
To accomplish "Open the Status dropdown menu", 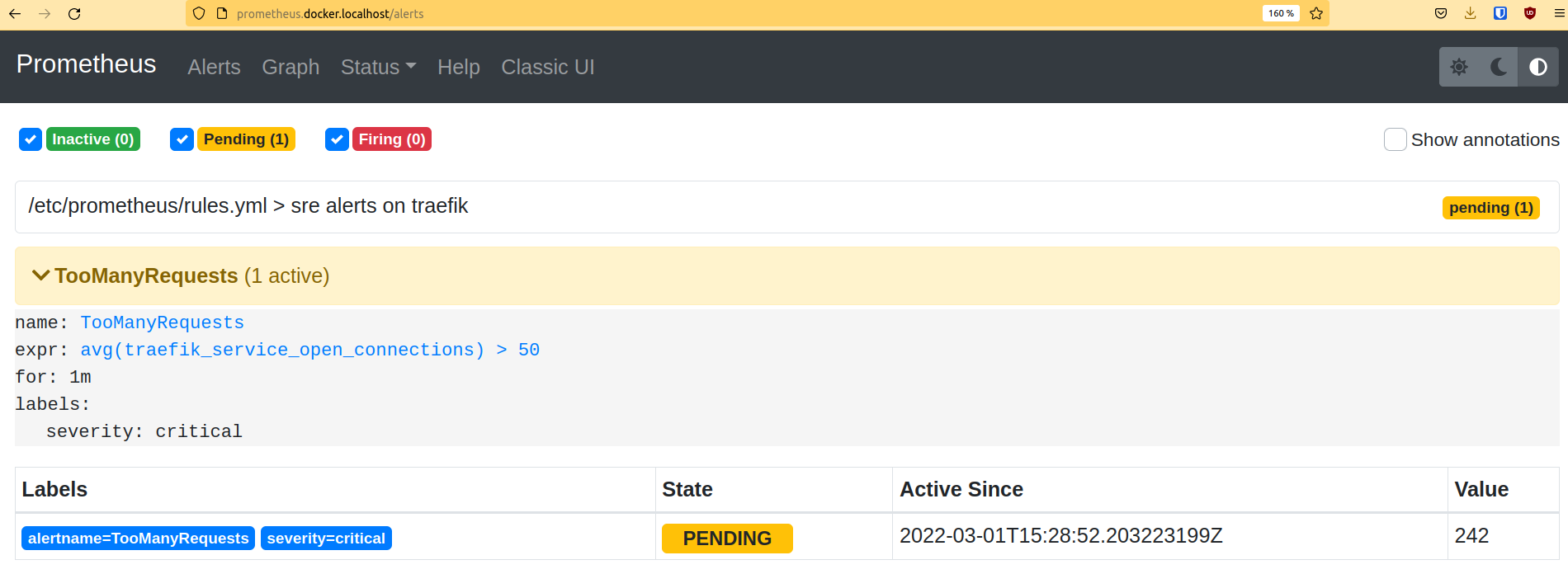I will coord(378,67).
